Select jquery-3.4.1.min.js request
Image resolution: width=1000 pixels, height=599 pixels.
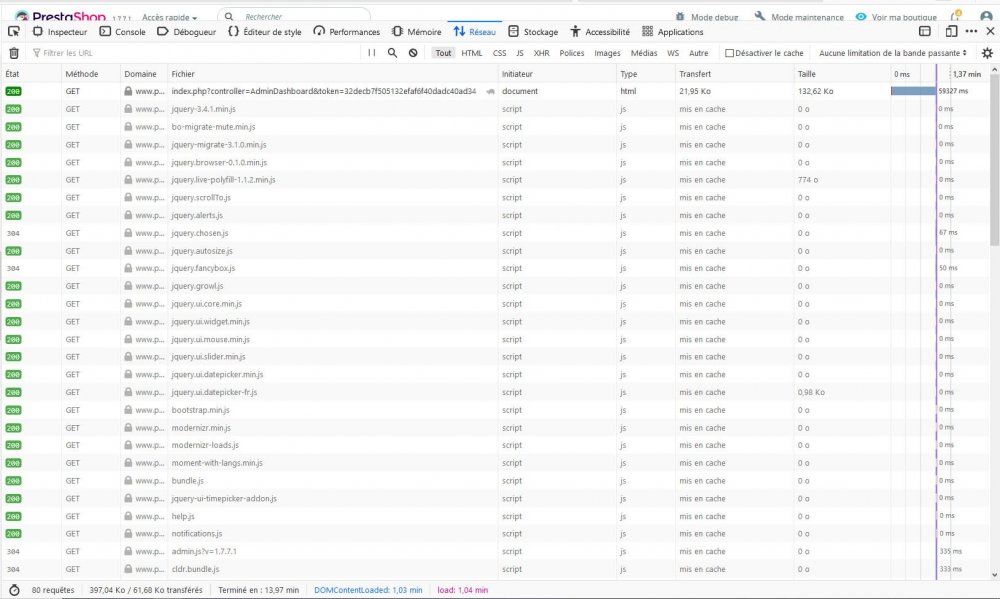tap(495, 109)
